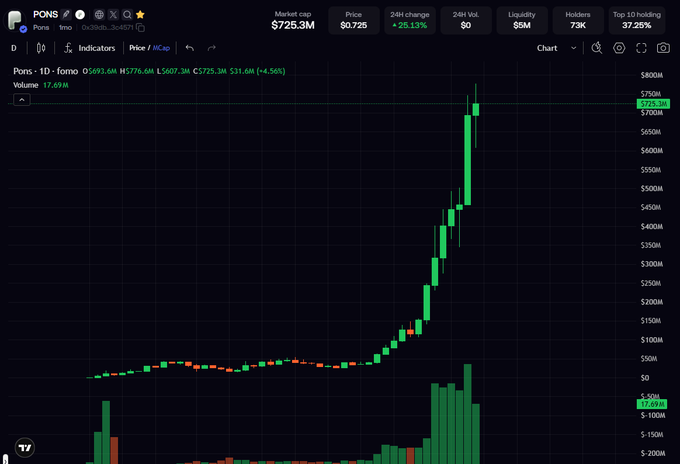Click the tallest green volume bar

click(468, 414)
